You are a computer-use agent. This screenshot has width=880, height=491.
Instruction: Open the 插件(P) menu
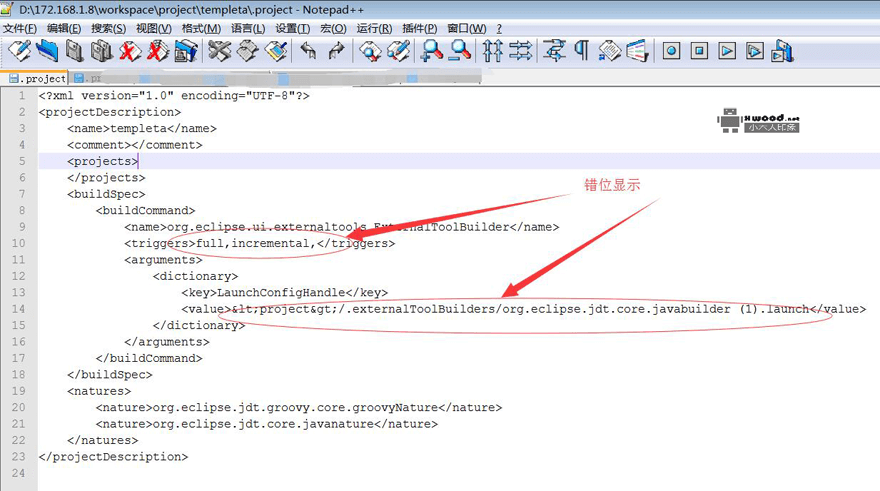click(x=419, y=28)
